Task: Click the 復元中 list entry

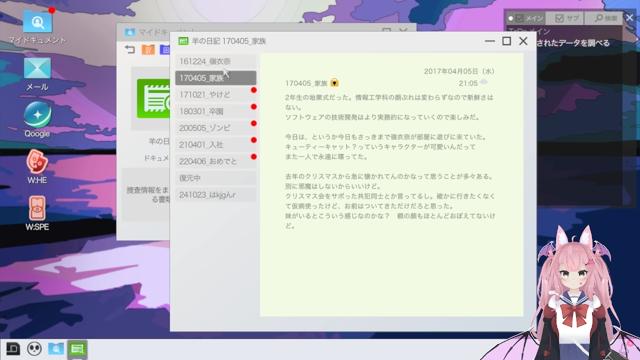Action: (216, 178)
